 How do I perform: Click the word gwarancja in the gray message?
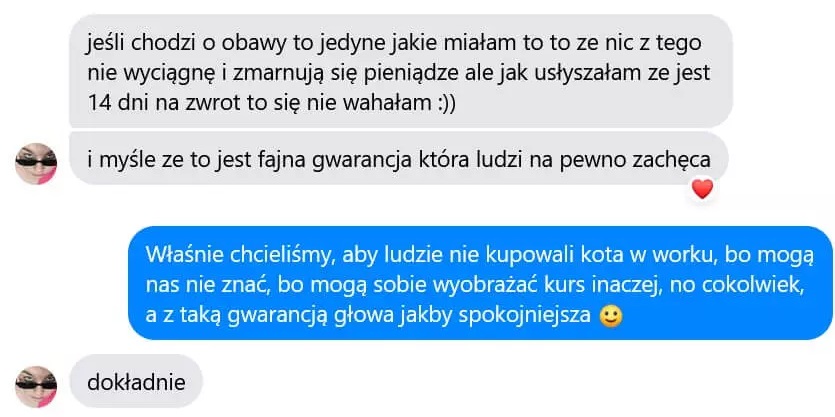click(356, 160)
